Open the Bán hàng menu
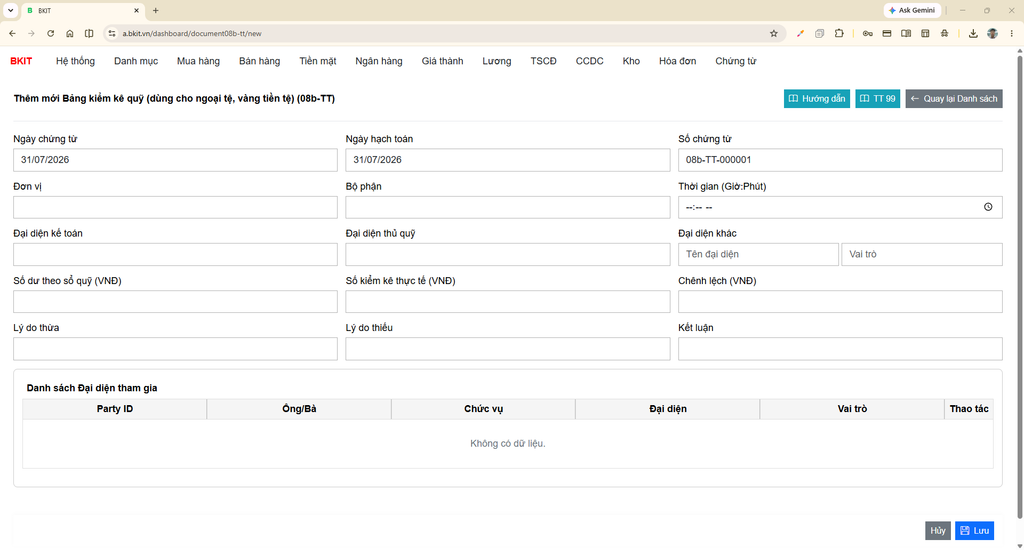Image resolution: width=1024 pixels, height=550 pixels. (x=259, y=61)
